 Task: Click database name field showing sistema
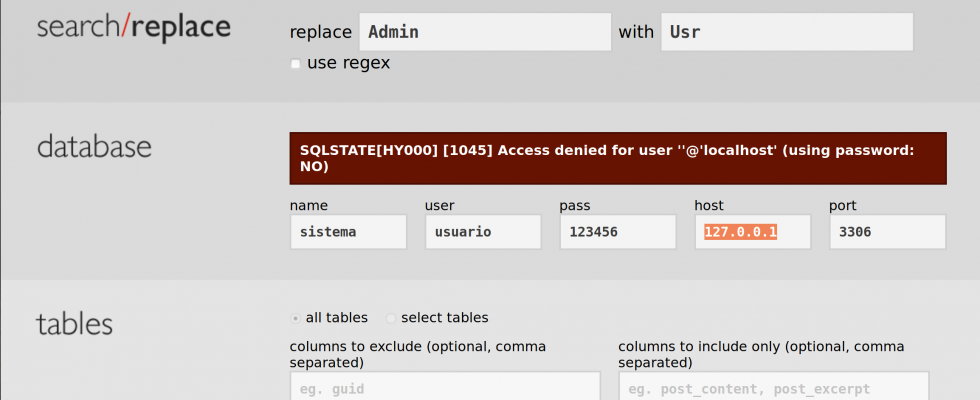pyautogui.click(x=348, y=232)
